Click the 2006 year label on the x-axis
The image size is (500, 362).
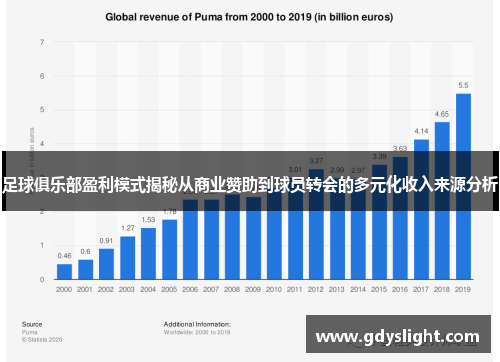[x=190, y=289]
